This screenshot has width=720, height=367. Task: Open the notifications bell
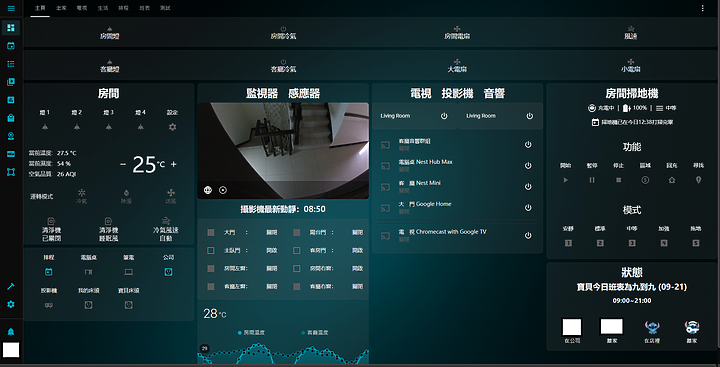pos(11,332)
